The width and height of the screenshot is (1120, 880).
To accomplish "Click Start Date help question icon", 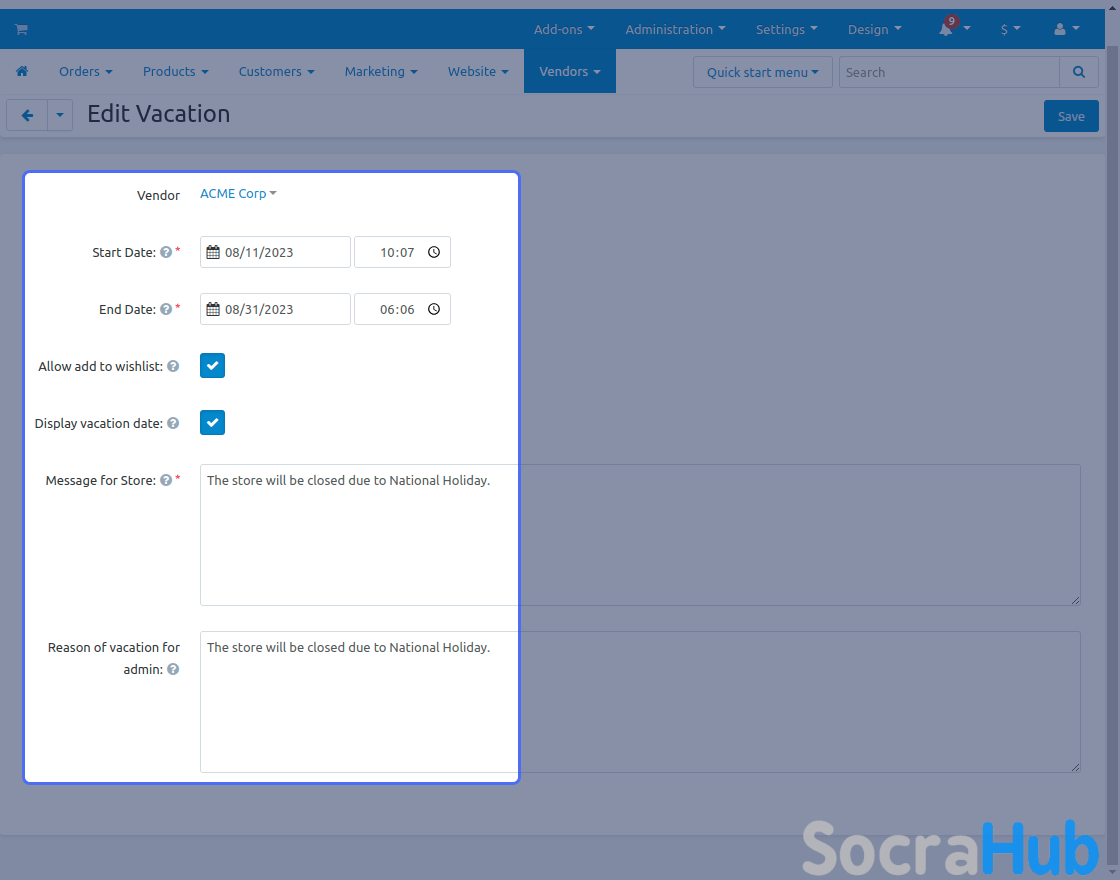I will [x=166, y=253].
